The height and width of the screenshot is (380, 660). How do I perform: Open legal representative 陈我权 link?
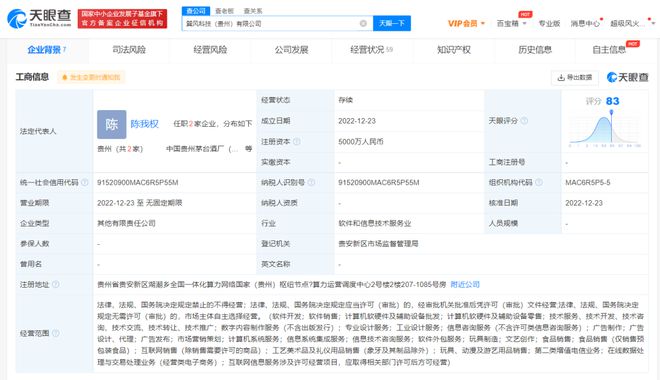[144, 124]
